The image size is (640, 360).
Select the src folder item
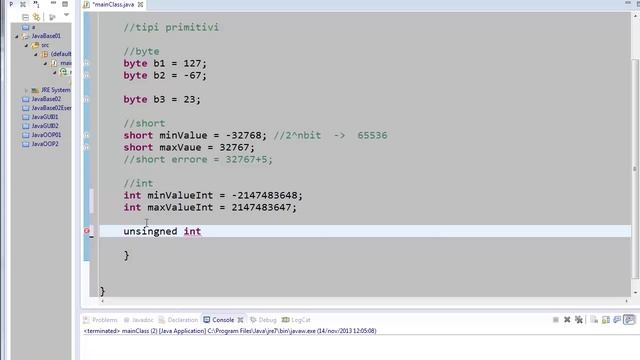point(45,45)
